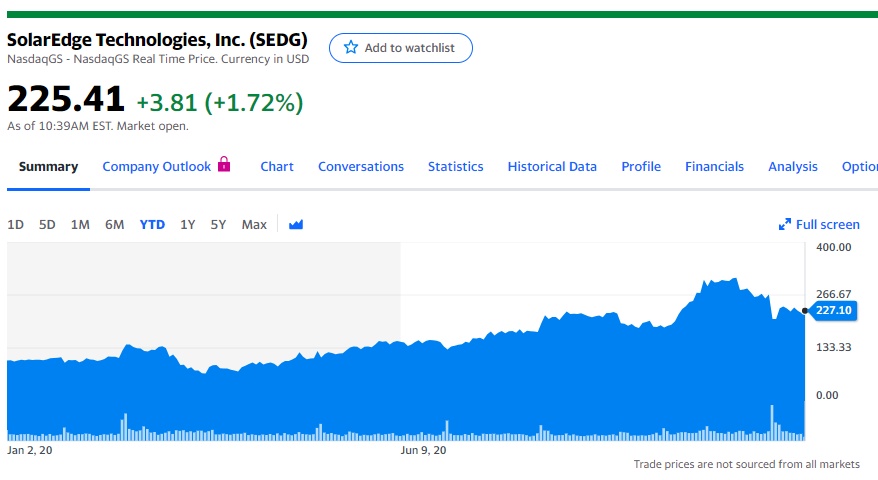The height and width of the screenshot is (480, 878).
Task: Click the NasdaqGS Real Time Price subtitle
Action: pyautogui.click(x=158, y=59)
